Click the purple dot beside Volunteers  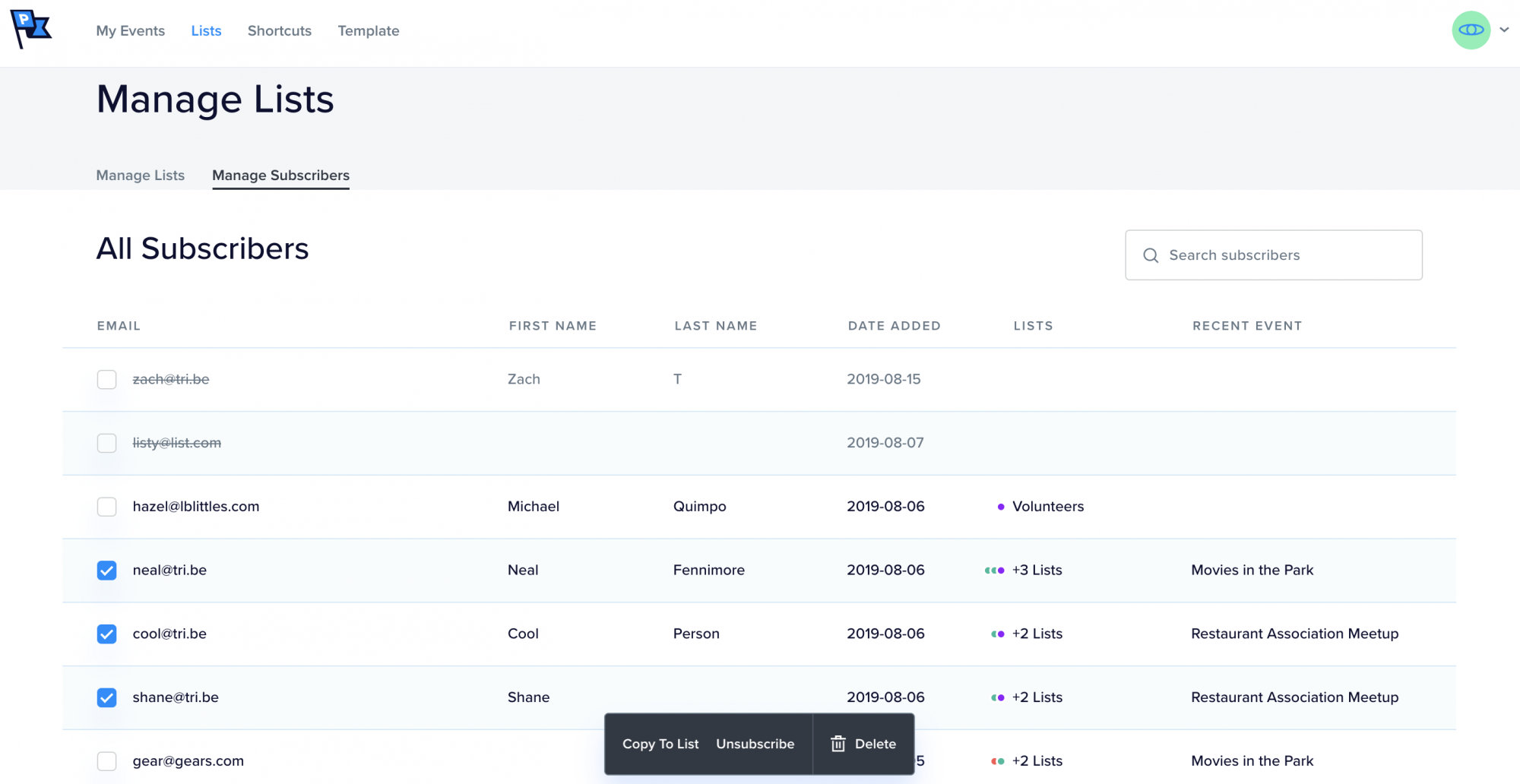1000,506
